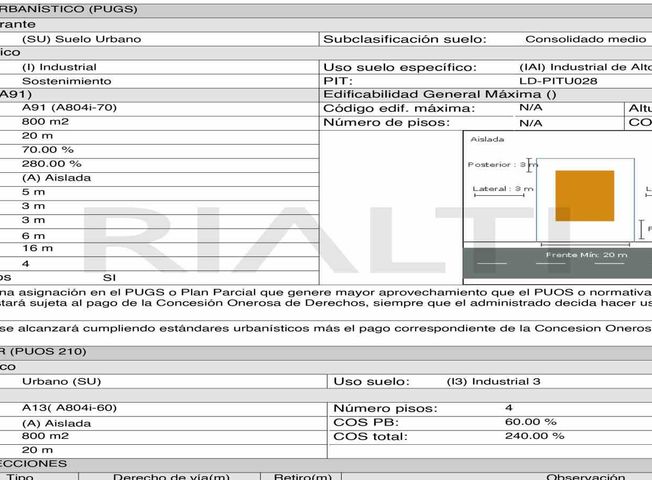Click 'Frente Mín: 20 m' diagram label
Viewport: 652px width, 480px height.
(587, 255)
